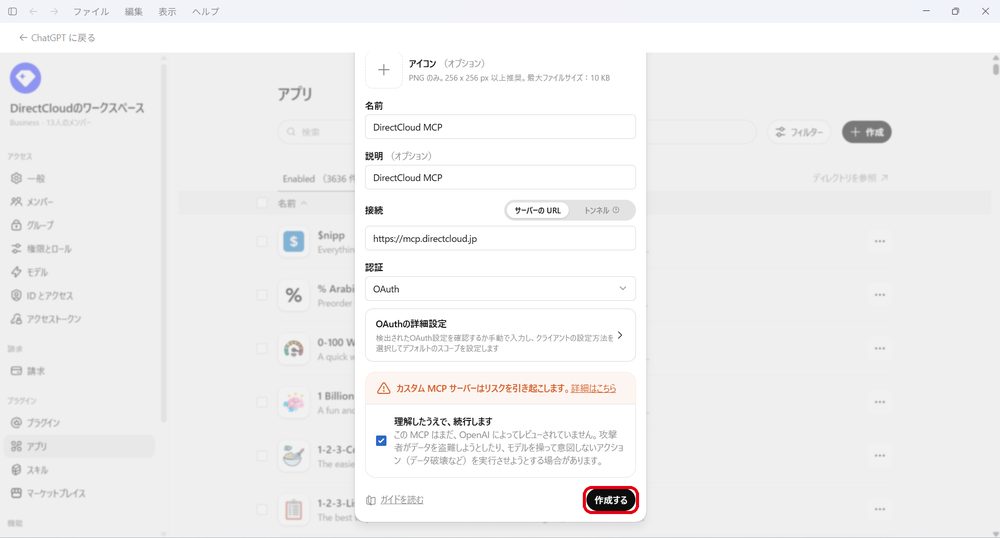Image resolution: width=1000 pixels, height=538 pixels.
Task: Click the DirectCloud workspace logo
Action: tap(26, 78)
